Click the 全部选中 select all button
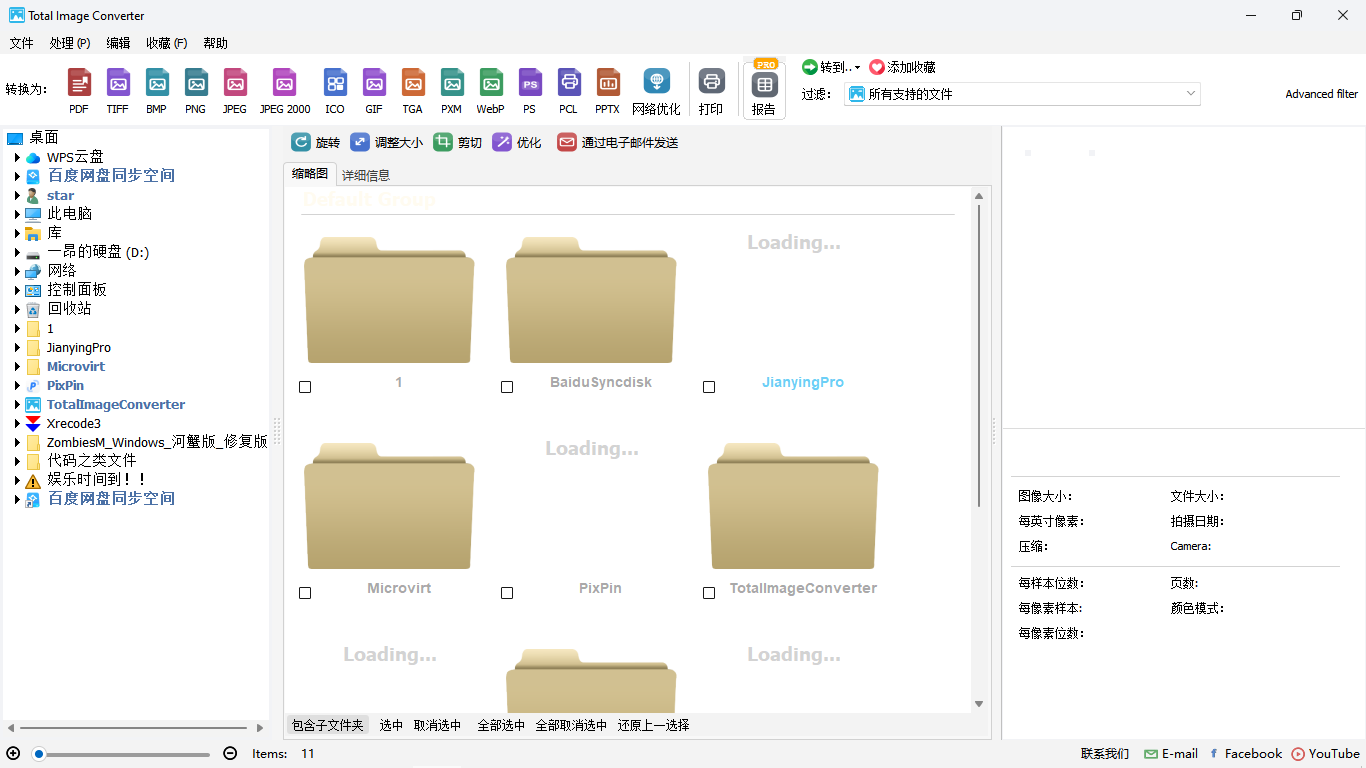Screen dimensions: 1366x768 501,725
